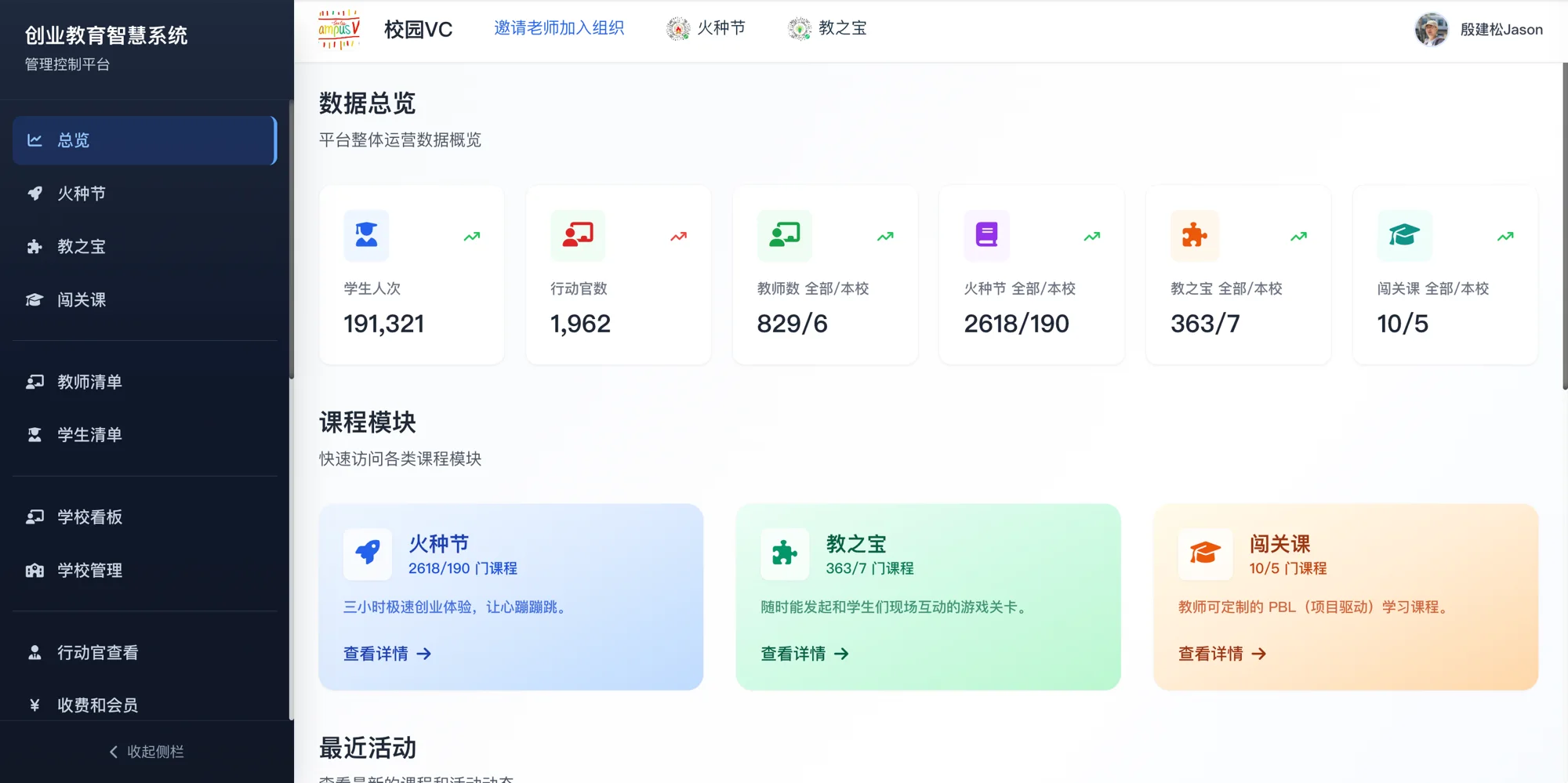
Task: Click the trend arrow on 教之宝 stat card
Action: [1299, 236]
